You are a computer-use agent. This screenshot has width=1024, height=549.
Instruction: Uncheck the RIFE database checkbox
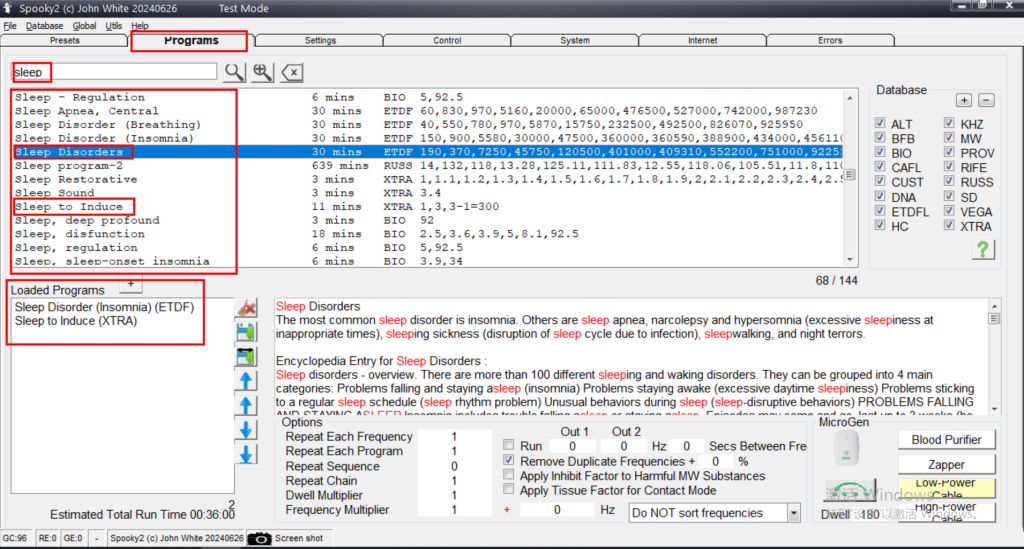coord(949,168)
